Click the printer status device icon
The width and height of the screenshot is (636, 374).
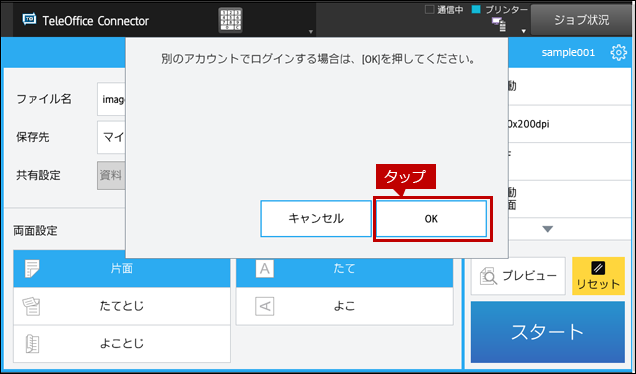click(x=499, y=24)
